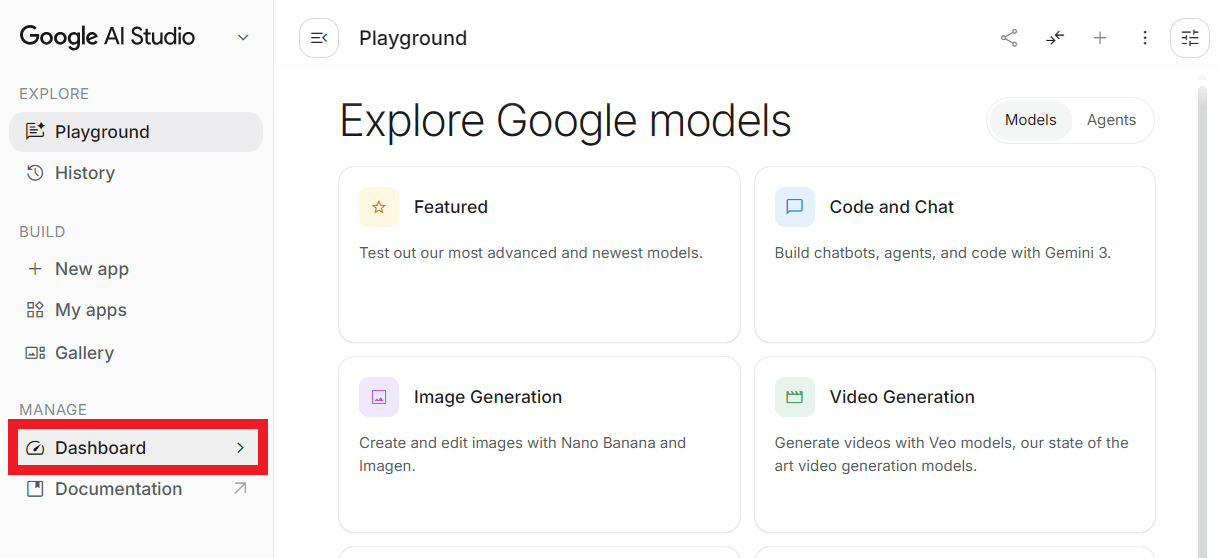The image size is (1220, 558).
Task: Click the Documentation book icon
Action: (x=35, y=489)
